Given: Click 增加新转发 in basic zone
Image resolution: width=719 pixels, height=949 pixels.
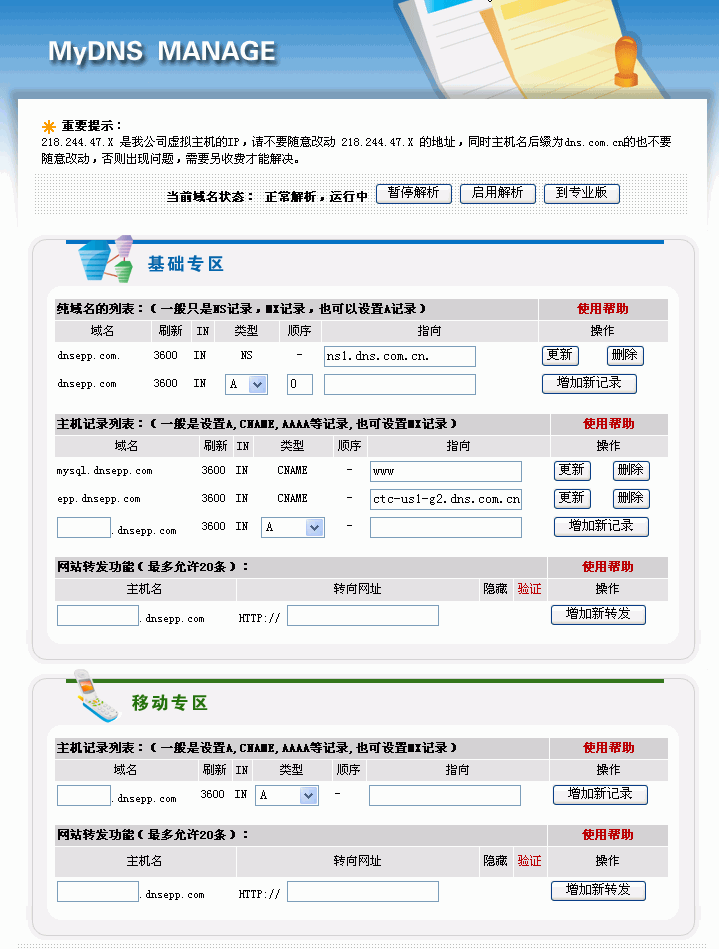Looking at the screenshot, I should pos(599,614).
